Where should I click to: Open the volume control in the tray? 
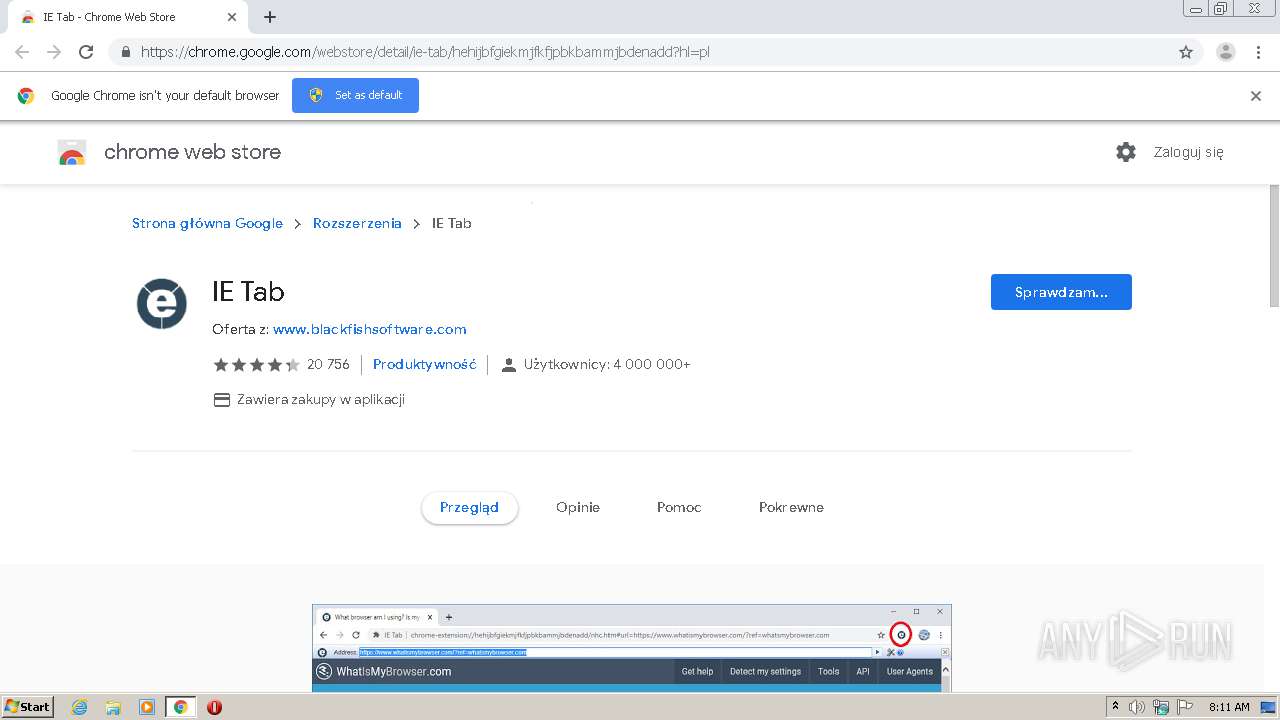point(1137,707)
